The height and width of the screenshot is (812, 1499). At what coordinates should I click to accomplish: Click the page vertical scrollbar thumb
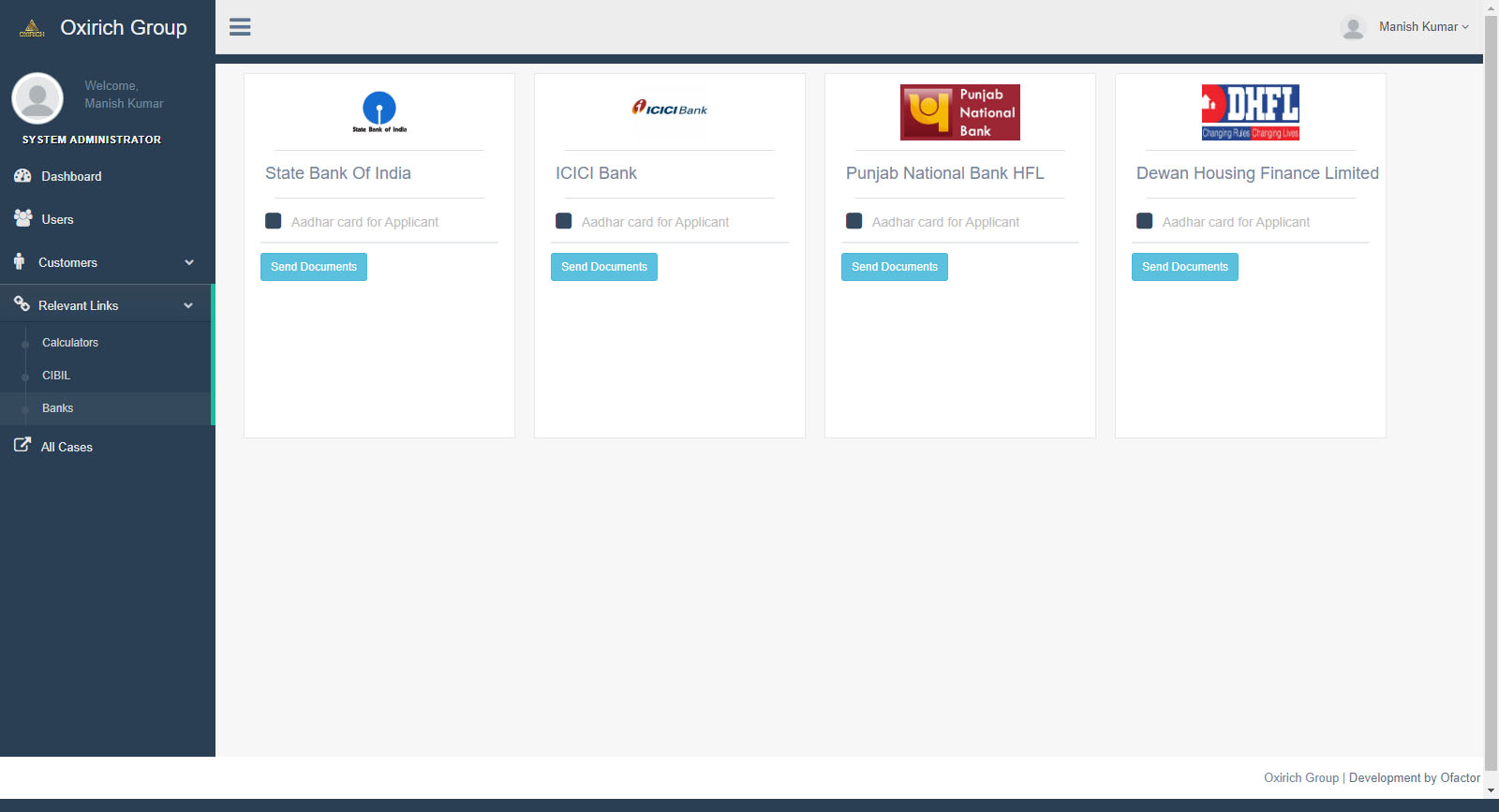[1492, 393]
